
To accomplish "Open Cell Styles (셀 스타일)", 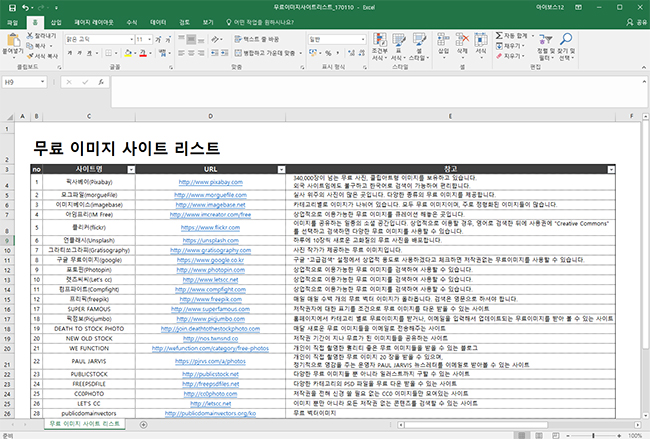I will [x=419, y=46].
